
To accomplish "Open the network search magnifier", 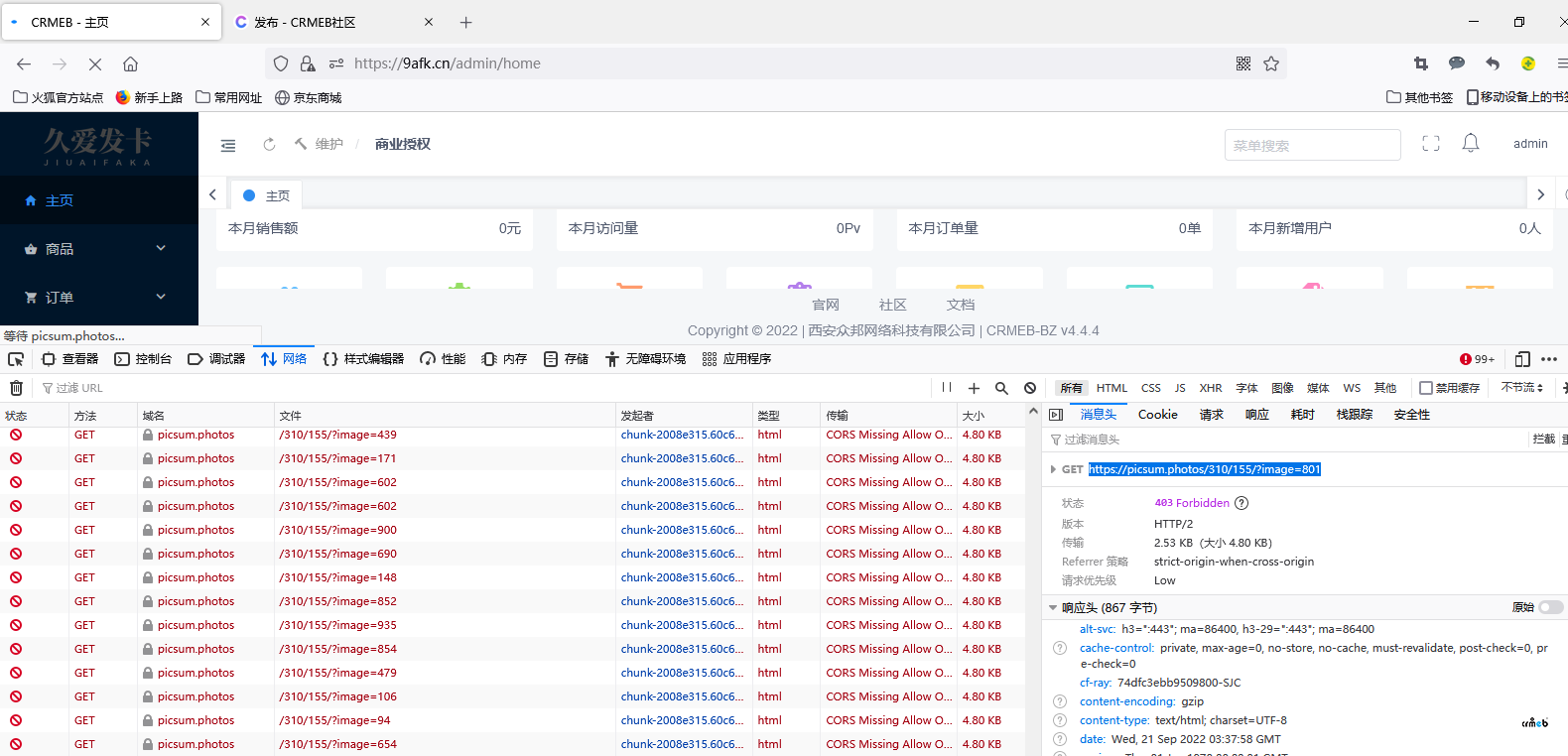I will point(1001,388).
